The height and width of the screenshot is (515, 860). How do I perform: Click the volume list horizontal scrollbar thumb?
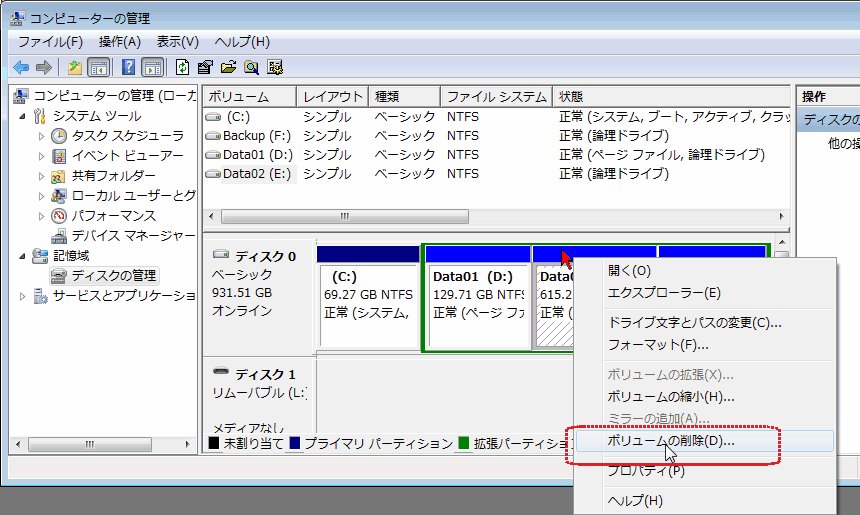coord(344,216)
